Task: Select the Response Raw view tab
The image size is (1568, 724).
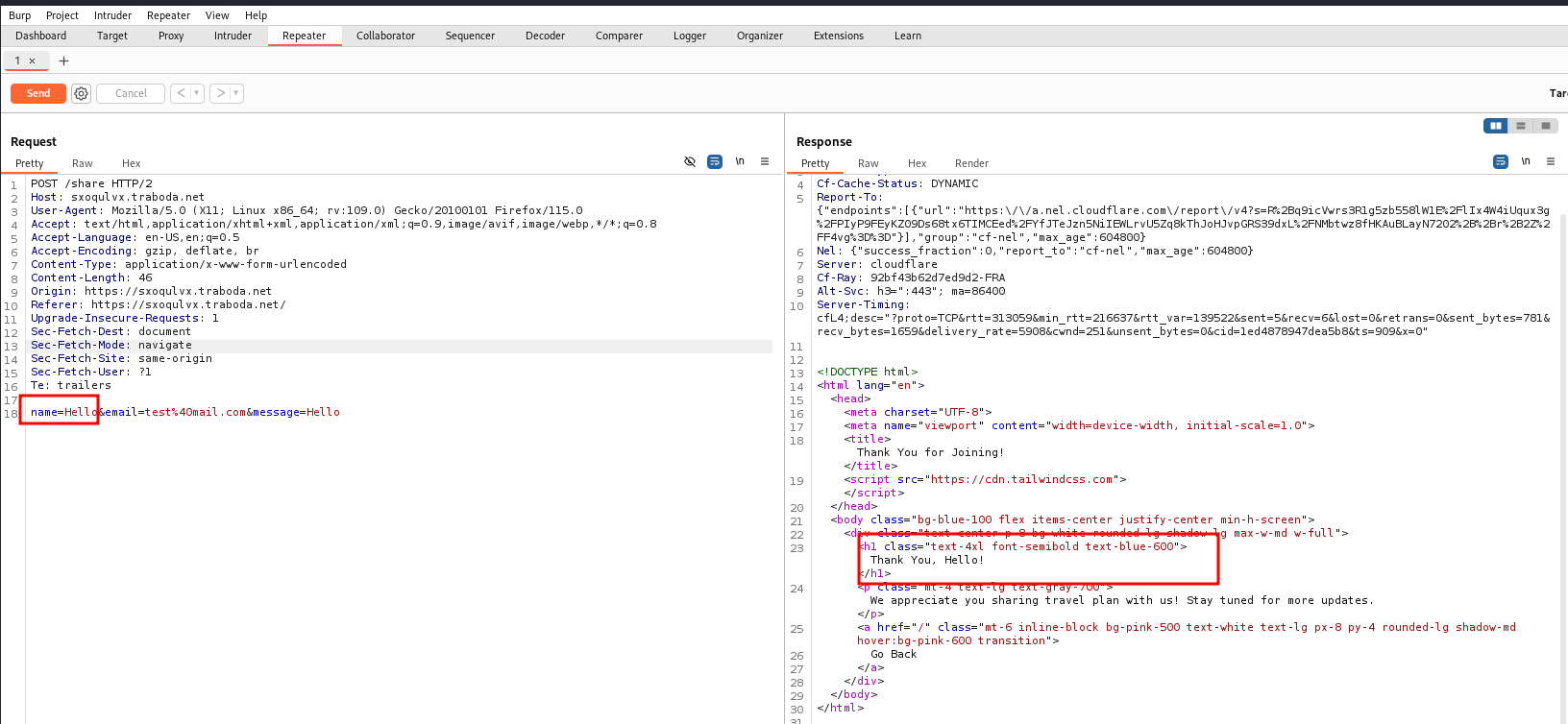Action: coord(869,163)
